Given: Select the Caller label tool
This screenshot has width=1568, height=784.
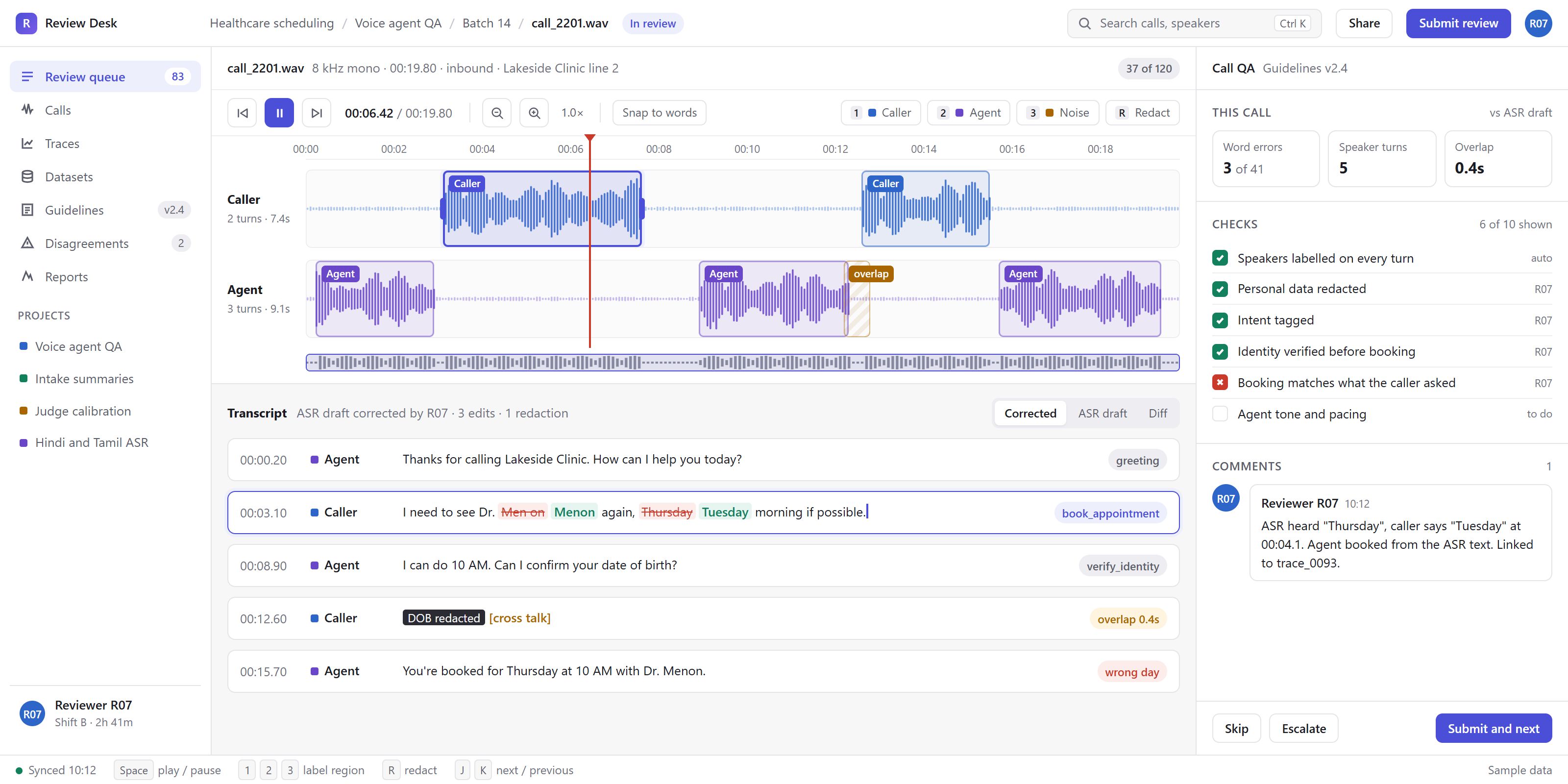Looking at the screenshot, I should click(881, 113).
